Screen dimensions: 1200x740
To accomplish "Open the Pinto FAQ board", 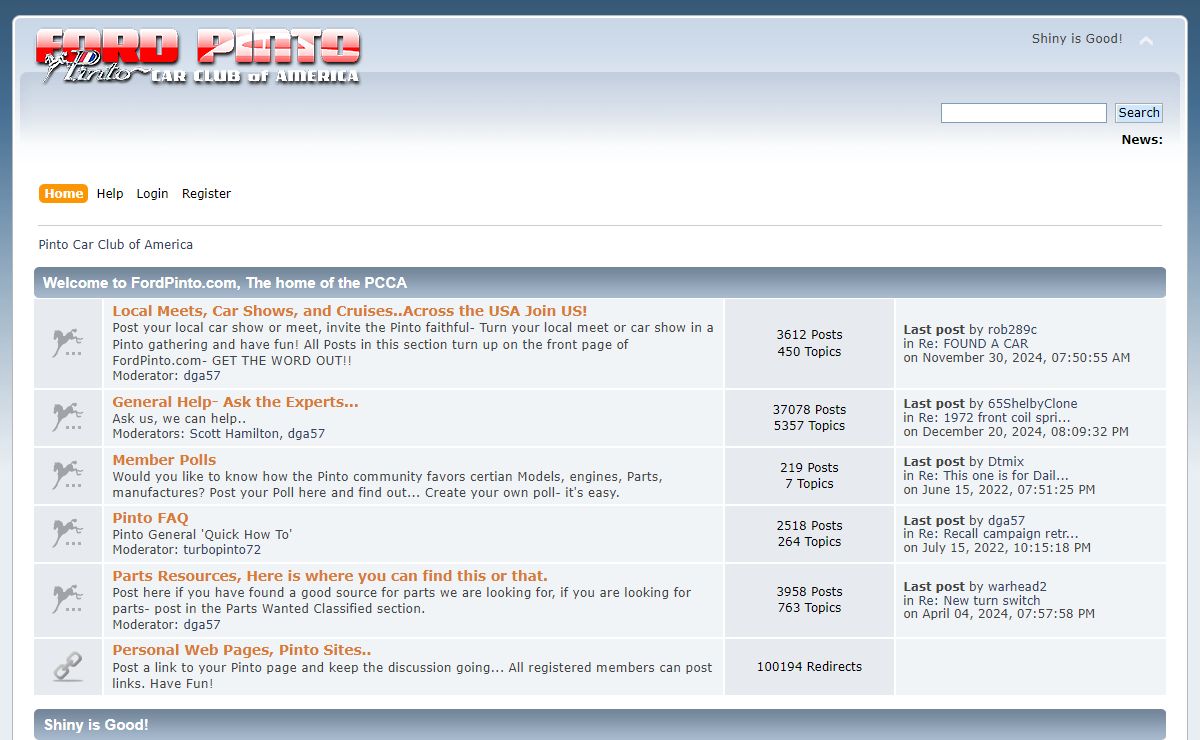I will (x=150, y=518).
